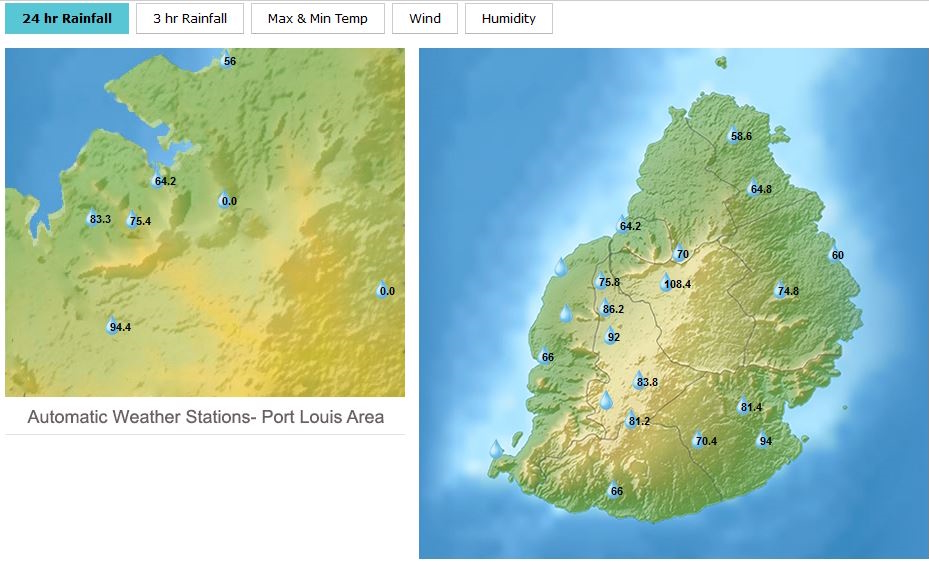
Task: Click the raindrop marker labeled 58.6
Action: [x=734, y=135]
